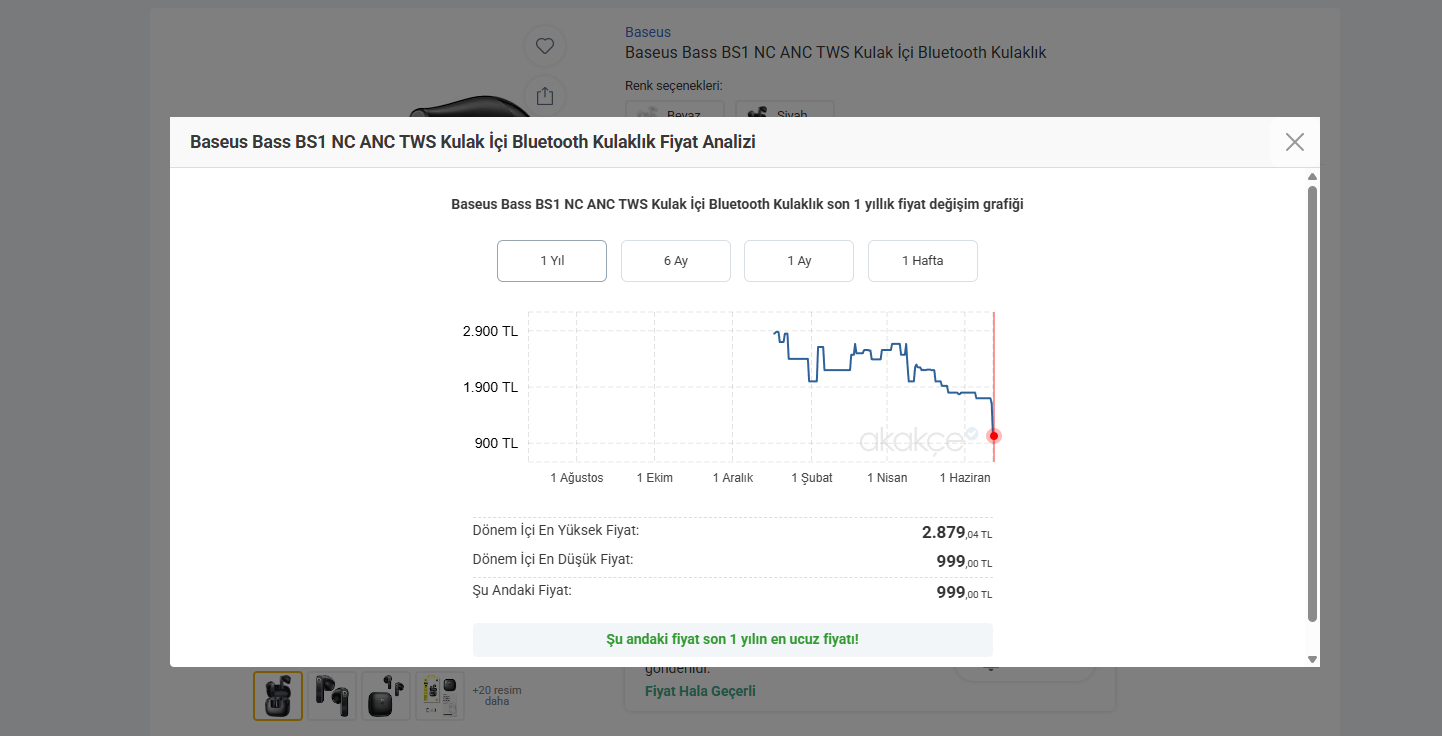1442x736 pixels.
Task: Click the akakçe watermark logo on chart
Action: [x=919, y=439]
